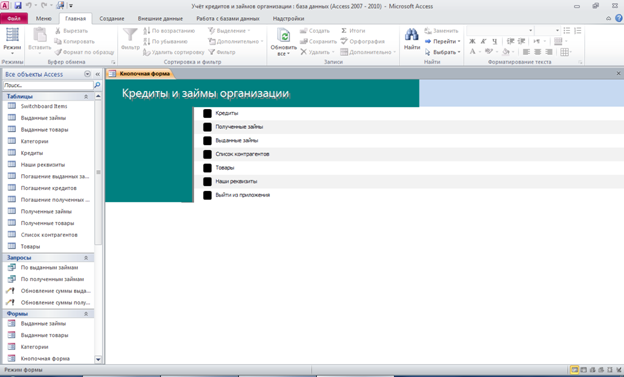Click the Вставить paste icon

pos(39,36)
